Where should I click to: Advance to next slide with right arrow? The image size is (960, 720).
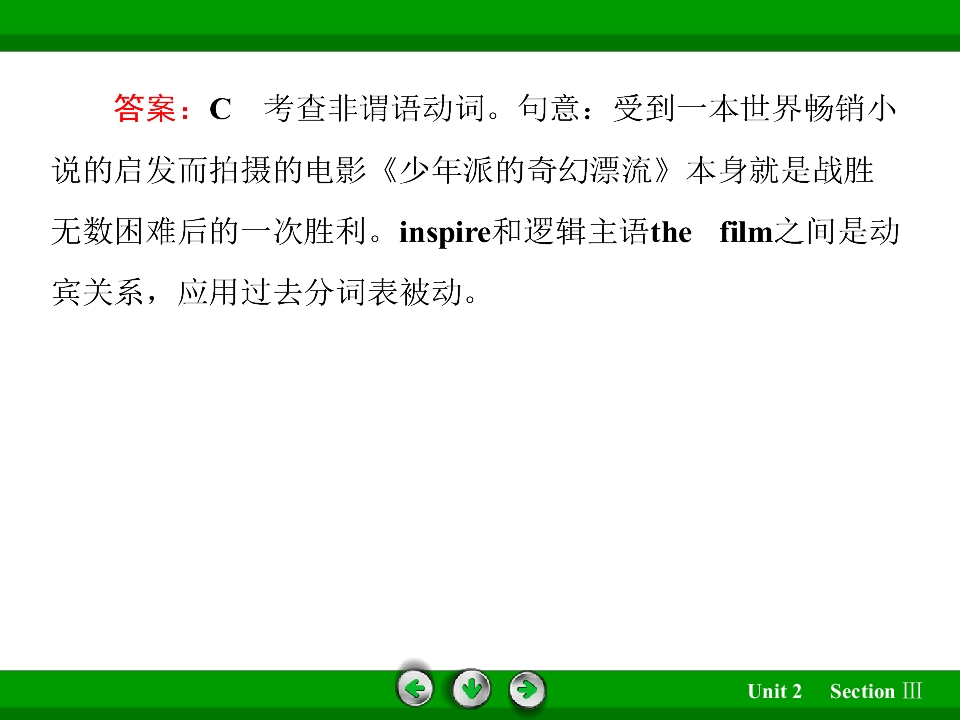pos(527,689)
